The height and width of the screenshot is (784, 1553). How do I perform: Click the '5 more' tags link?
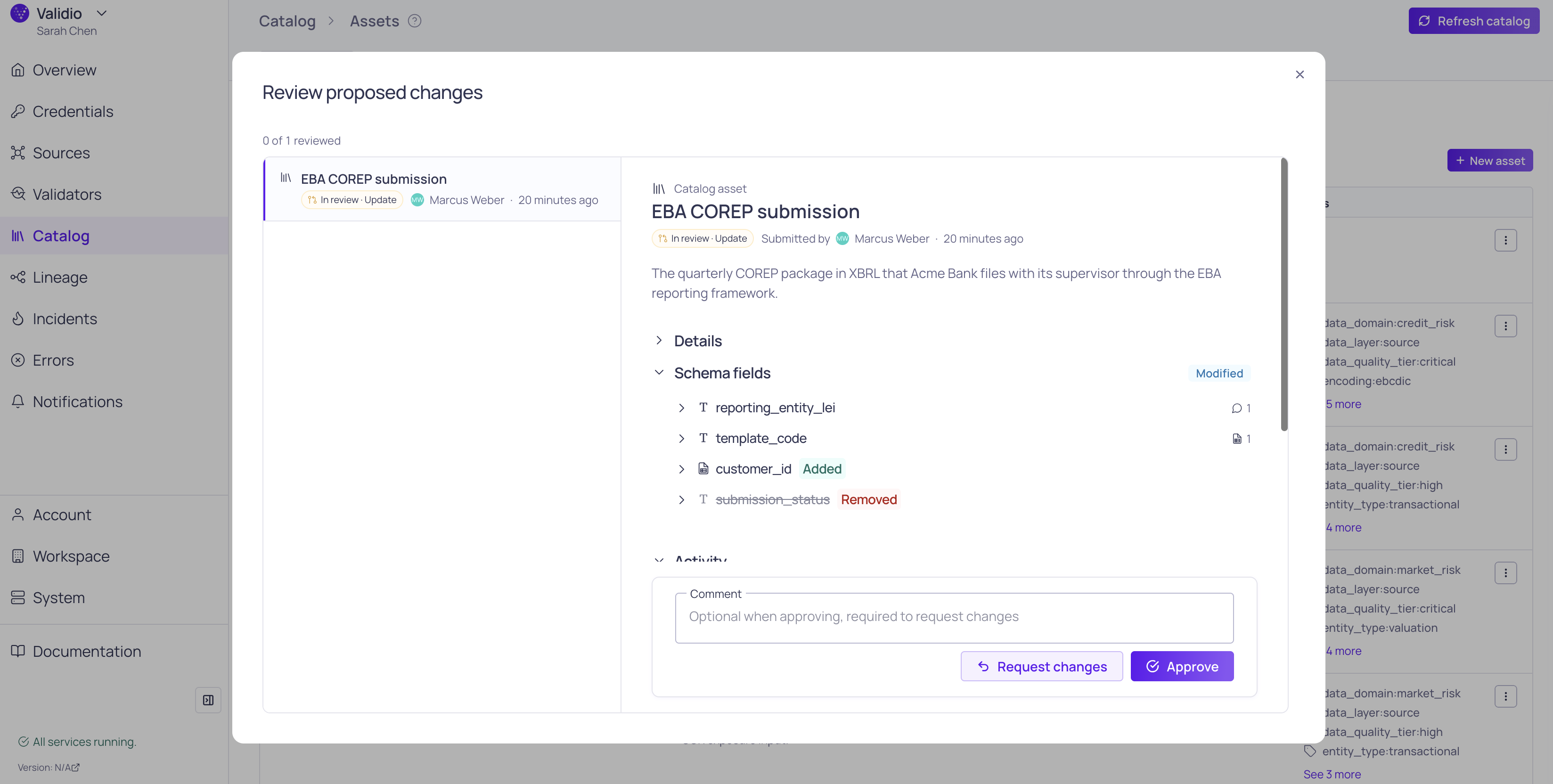coord(1343,404)
